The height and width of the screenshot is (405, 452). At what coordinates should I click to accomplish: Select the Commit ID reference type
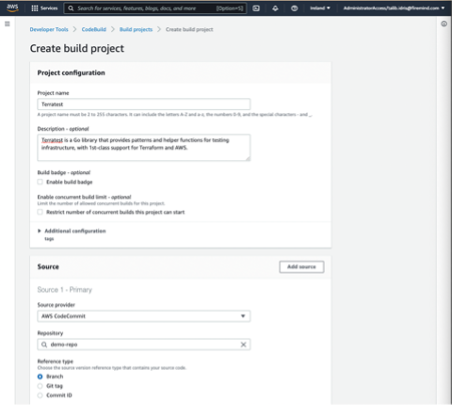[x=40, y=395]
